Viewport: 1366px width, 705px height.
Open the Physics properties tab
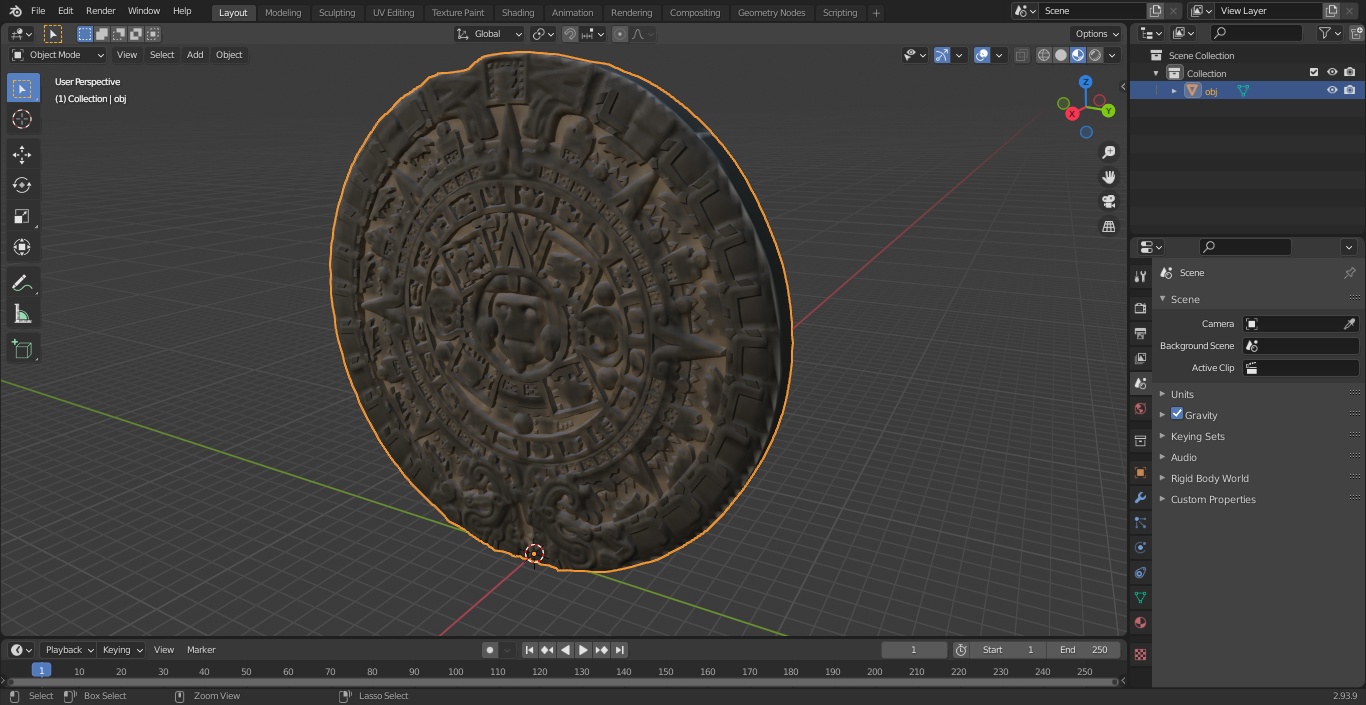click(1140, 547)
